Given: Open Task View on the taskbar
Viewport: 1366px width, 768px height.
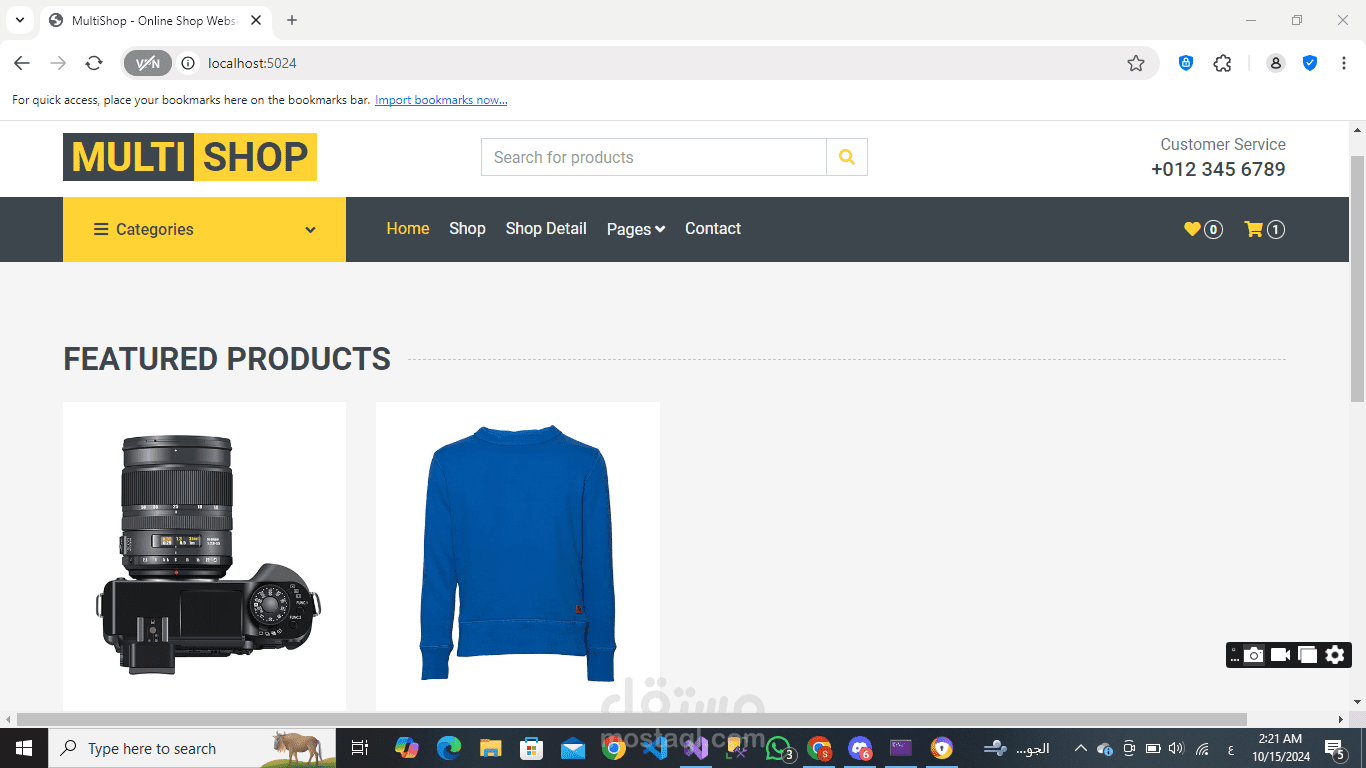Looking at the screenshot, I should (x=360, y=748).
